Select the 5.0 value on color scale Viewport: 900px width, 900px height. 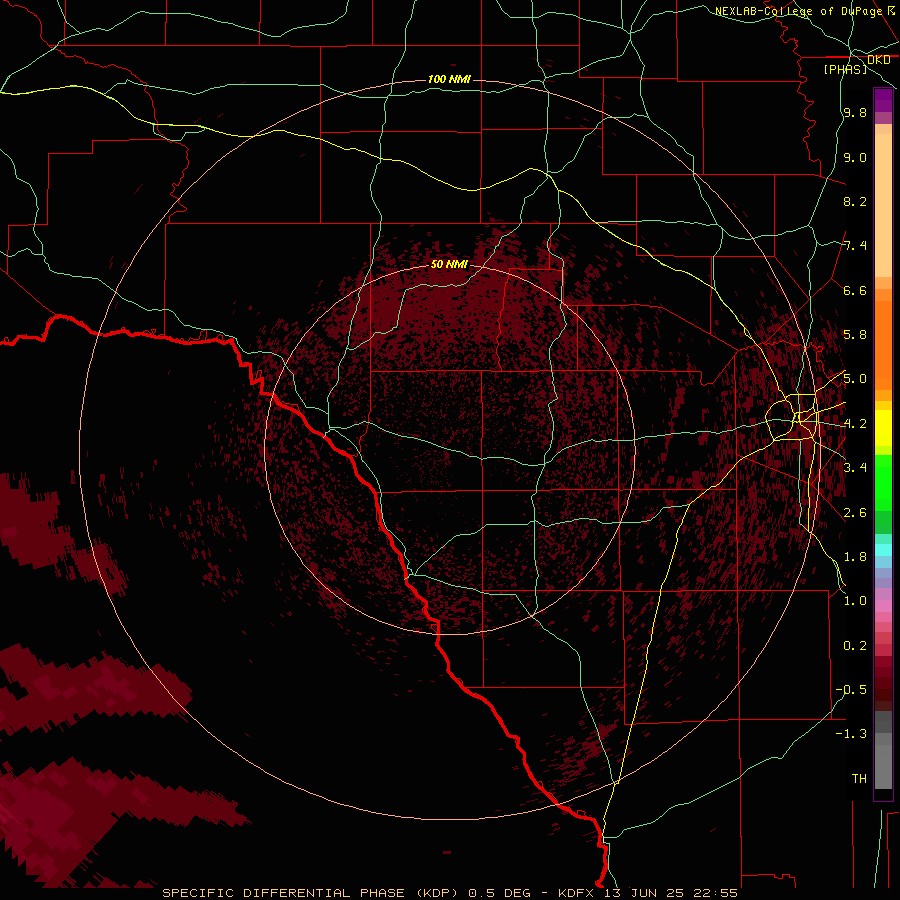click(855, 379)
